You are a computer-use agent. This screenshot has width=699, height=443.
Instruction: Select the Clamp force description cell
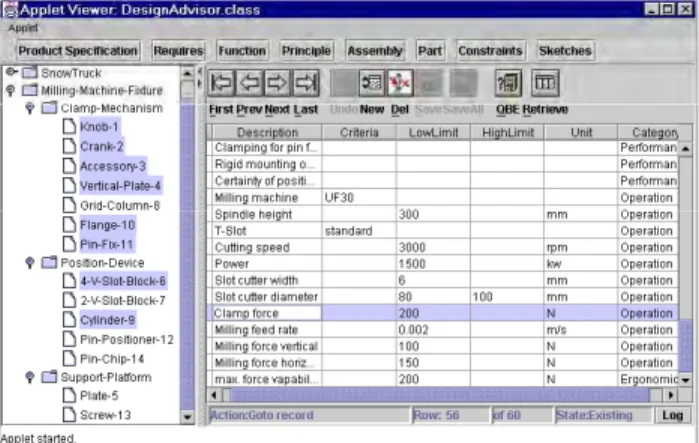click(267, 313)
